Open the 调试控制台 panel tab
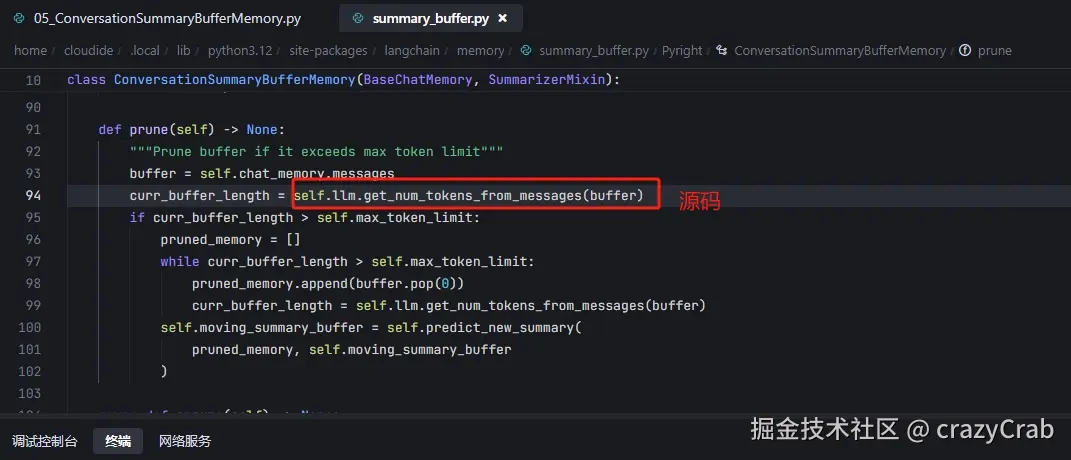Image resolution: width=1071 pixels, height=460 pixels. pos(44,441)
